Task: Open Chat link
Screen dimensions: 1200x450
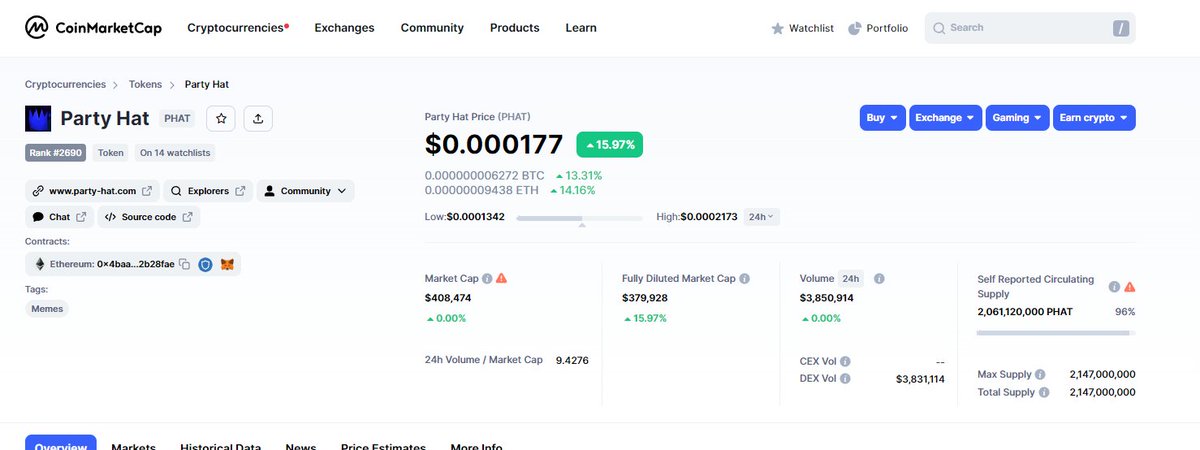Action: [x=59, y=216]
